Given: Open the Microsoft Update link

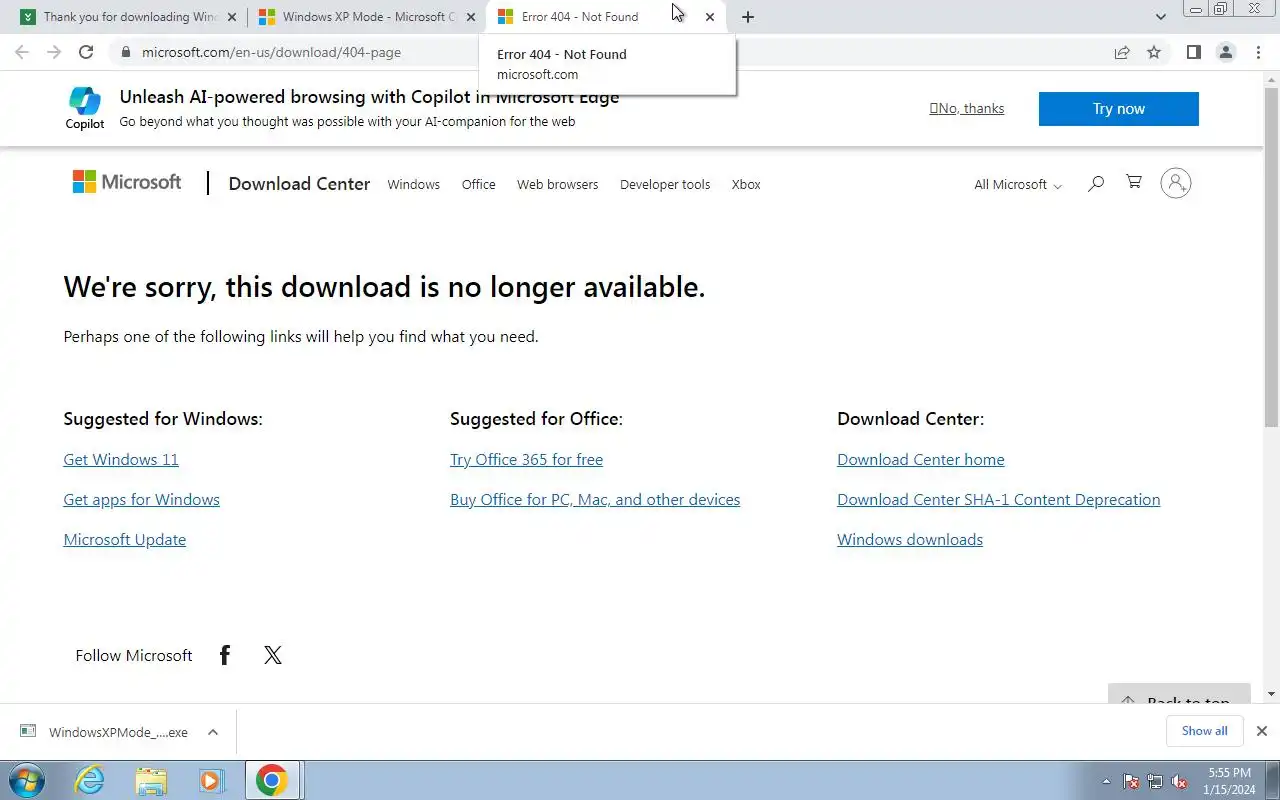Looking at the screenshot, I should coord(125,540).
